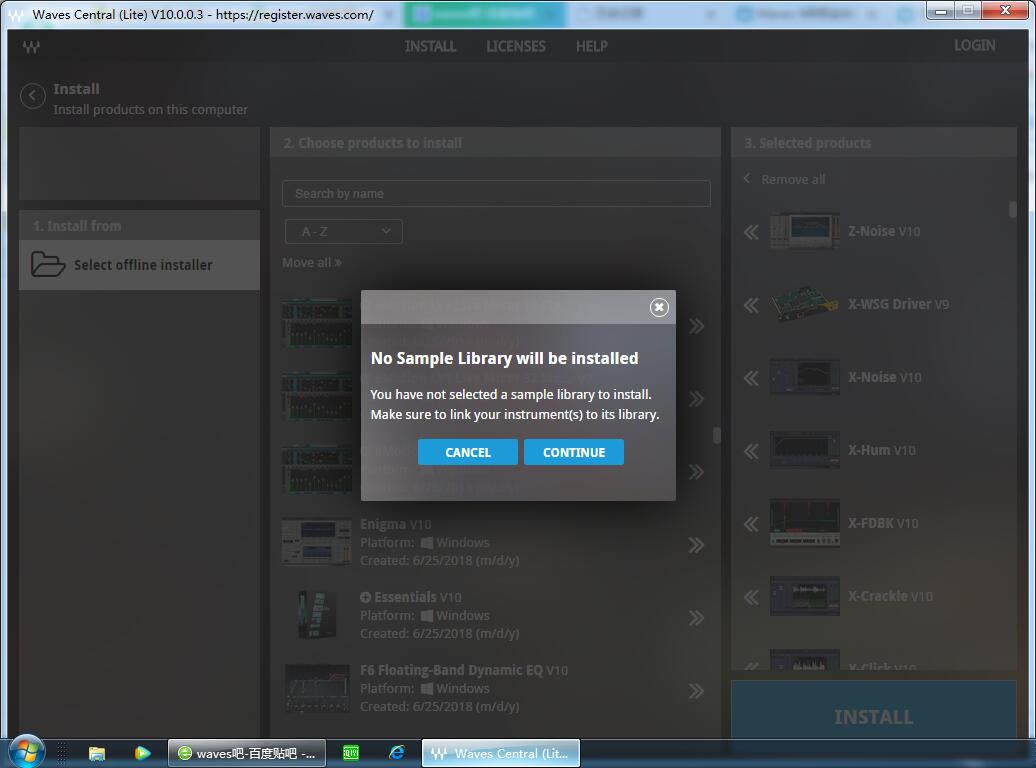
Task: Open the HELP tab
Action: (591, 46)
